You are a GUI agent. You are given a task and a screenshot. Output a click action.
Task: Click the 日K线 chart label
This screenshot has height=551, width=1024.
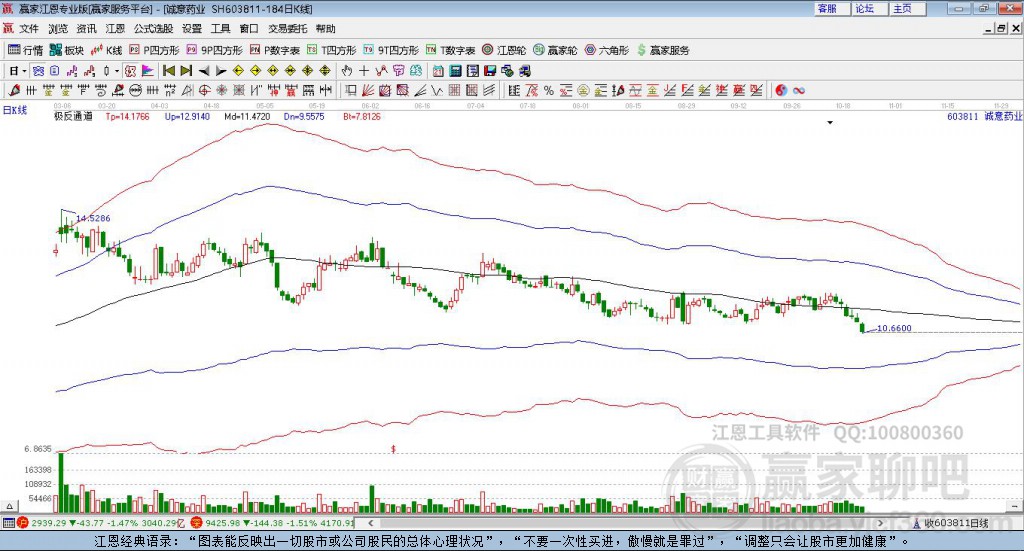pyautogui.click(x=14, y=110)
